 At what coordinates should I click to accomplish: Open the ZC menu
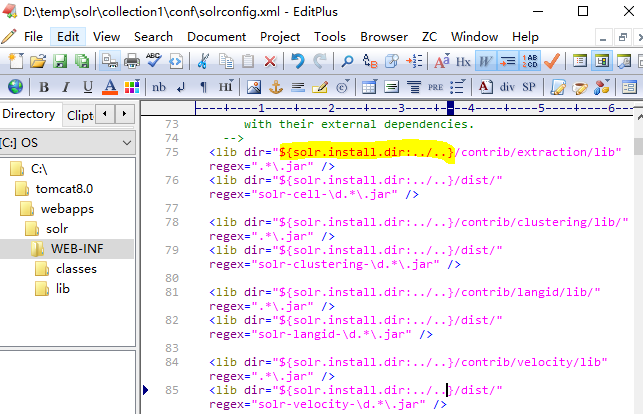(x=429, y=37)
